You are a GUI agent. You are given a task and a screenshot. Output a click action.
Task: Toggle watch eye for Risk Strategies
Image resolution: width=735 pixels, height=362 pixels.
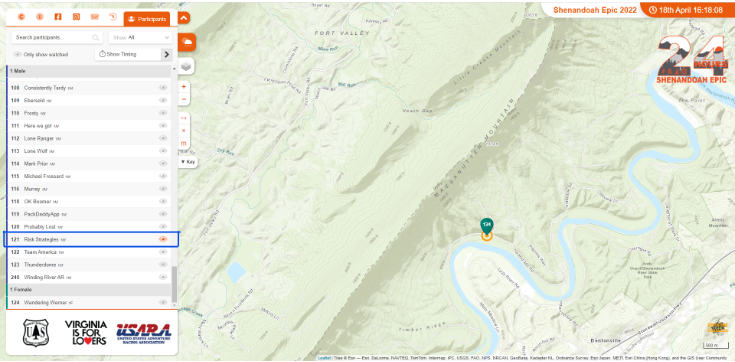pyautogui.click(x=163, y=239)
